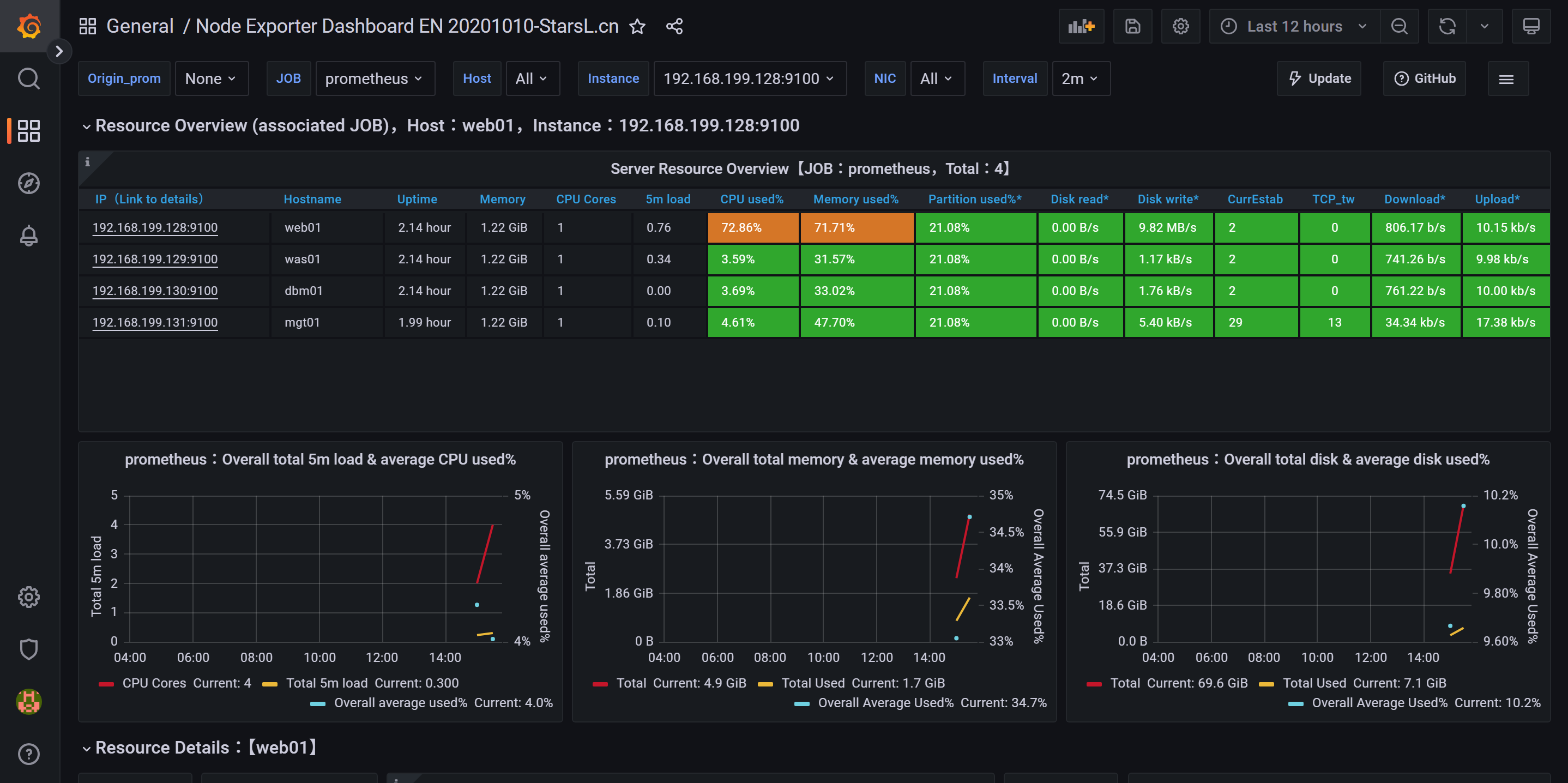Open the Grafana home logo

28,26
